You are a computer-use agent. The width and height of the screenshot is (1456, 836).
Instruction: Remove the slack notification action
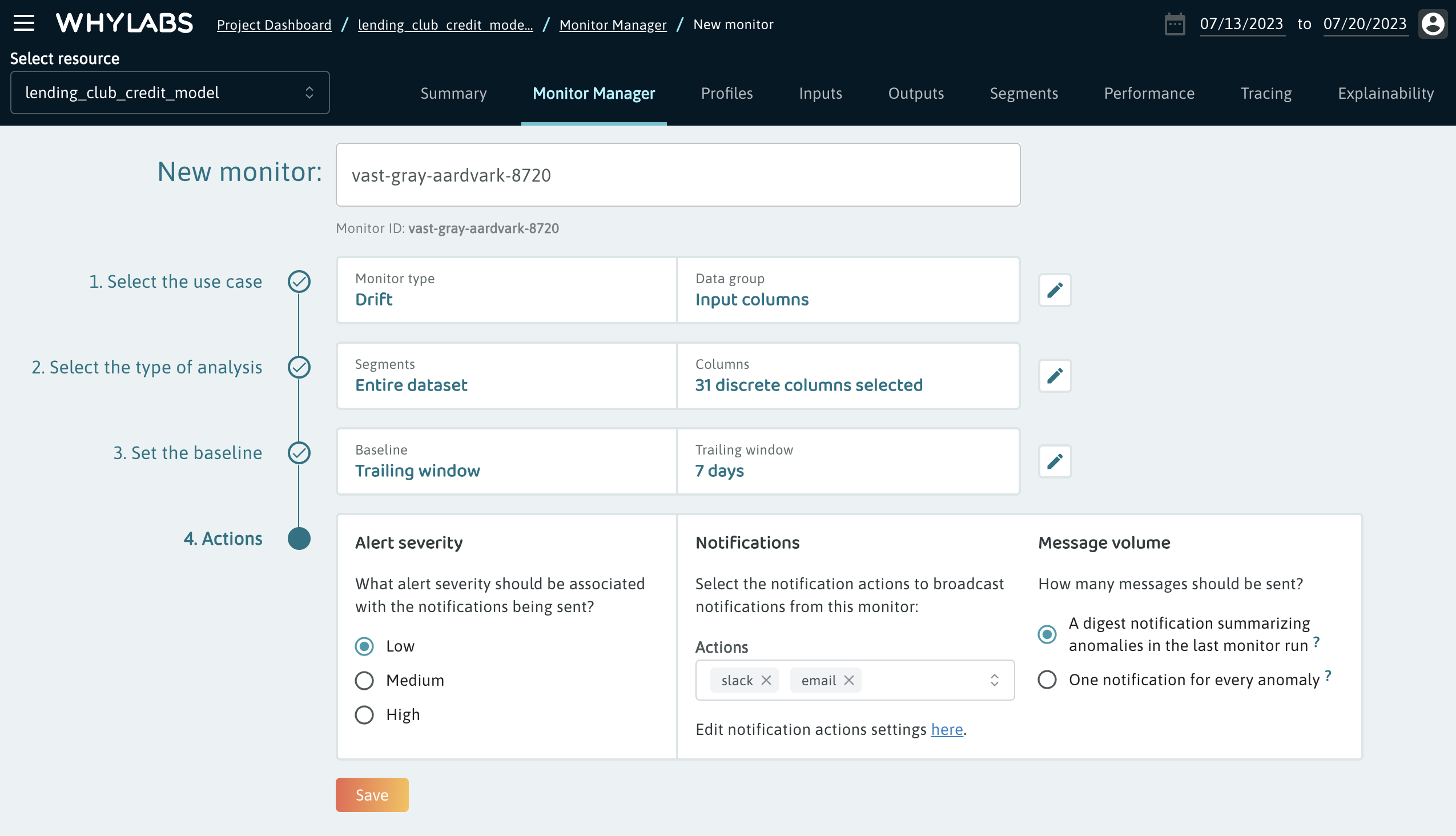[765, 681]
